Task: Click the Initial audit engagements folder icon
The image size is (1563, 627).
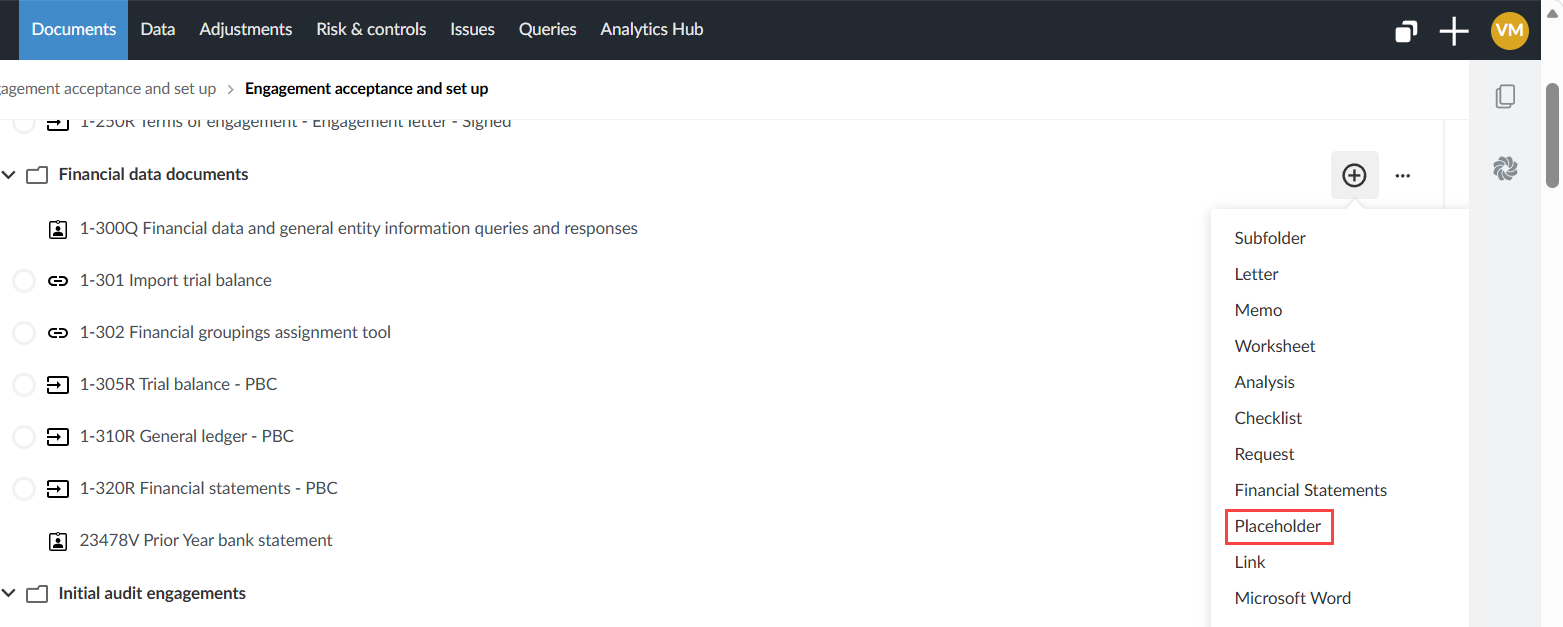Action: tap(37, 594)
